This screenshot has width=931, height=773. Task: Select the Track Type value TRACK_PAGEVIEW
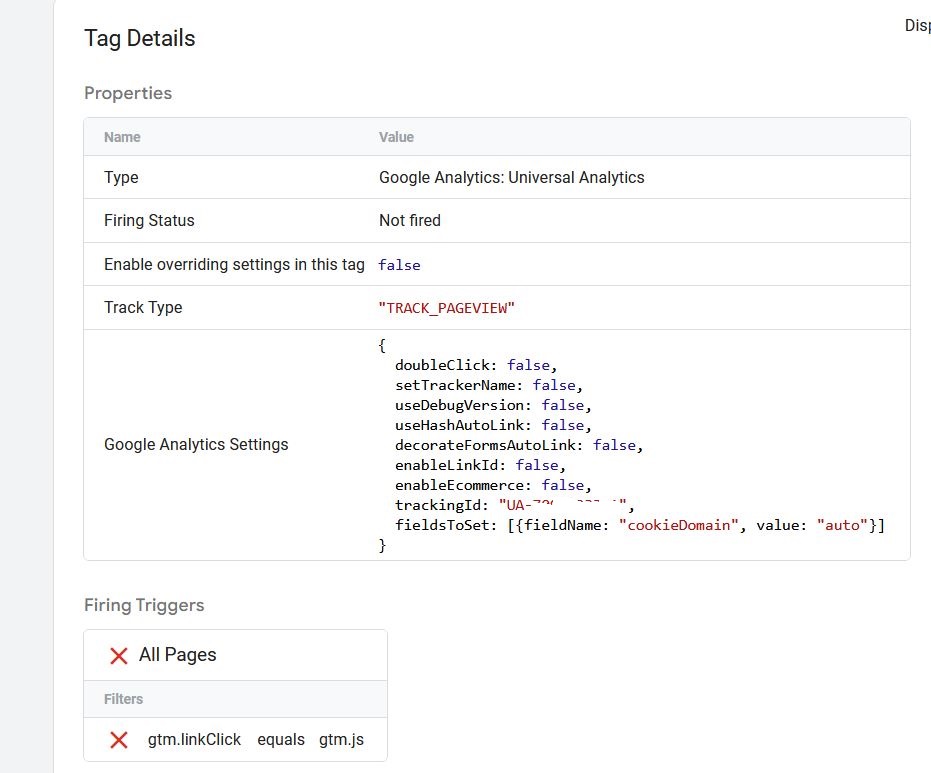tap(447, 307)
